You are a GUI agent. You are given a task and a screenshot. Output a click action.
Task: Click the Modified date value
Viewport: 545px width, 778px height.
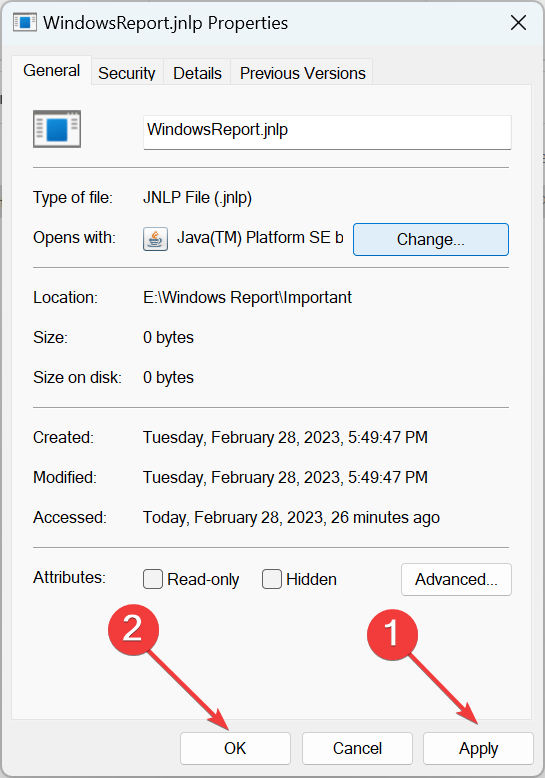(285, 477)
